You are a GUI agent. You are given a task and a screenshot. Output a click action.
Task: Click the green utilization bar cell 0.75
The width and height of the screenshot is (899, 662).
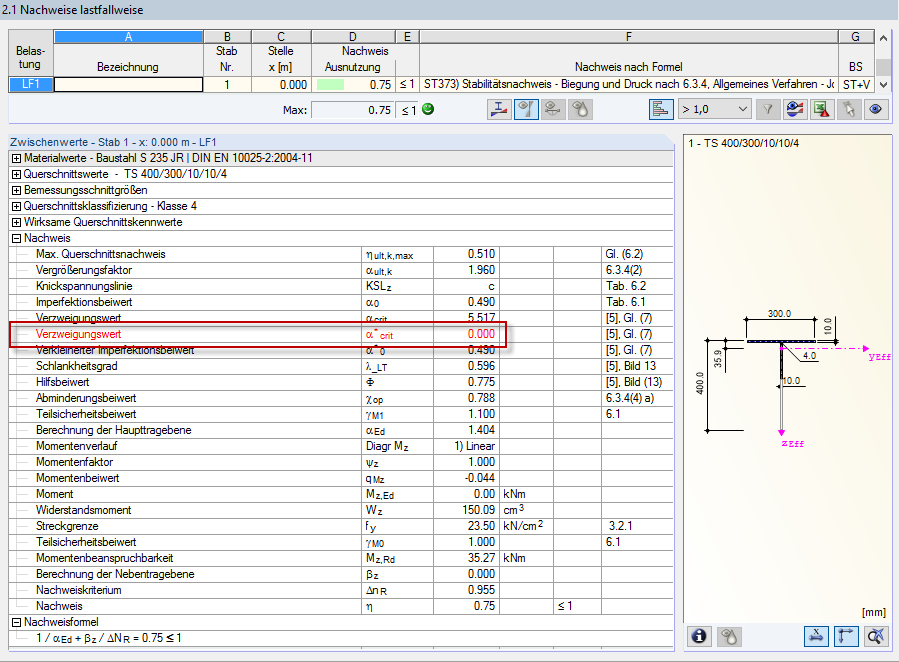click(353, 84)
